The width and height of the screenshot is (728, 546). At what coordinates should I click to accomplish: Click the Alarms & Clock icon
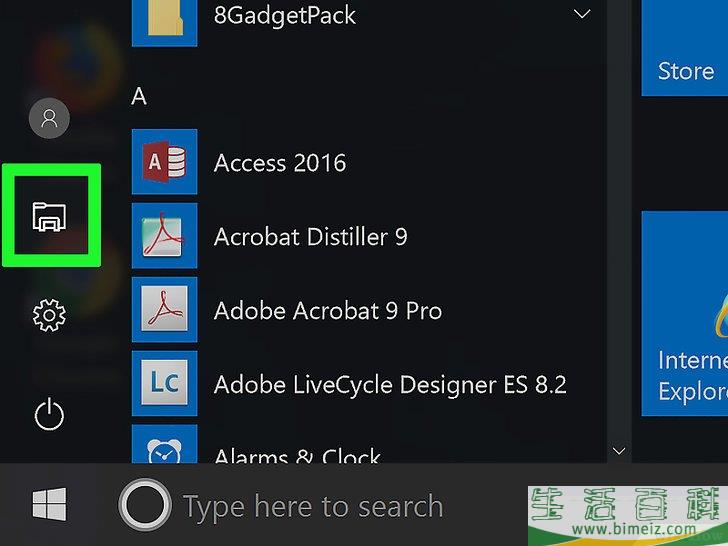point(164,444)
